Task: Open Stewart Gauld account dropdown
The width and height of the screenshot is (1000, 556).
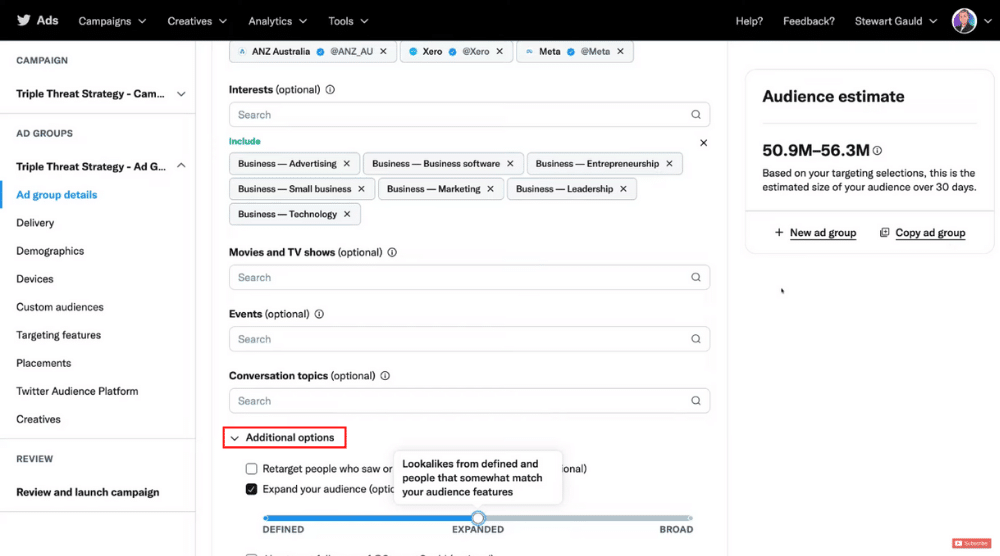Action: tap(895, 21)
